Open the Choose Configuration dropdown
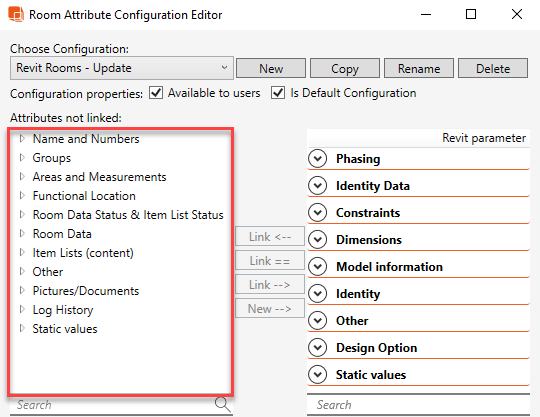The image size is (540, 417). [x=122, y=68]
